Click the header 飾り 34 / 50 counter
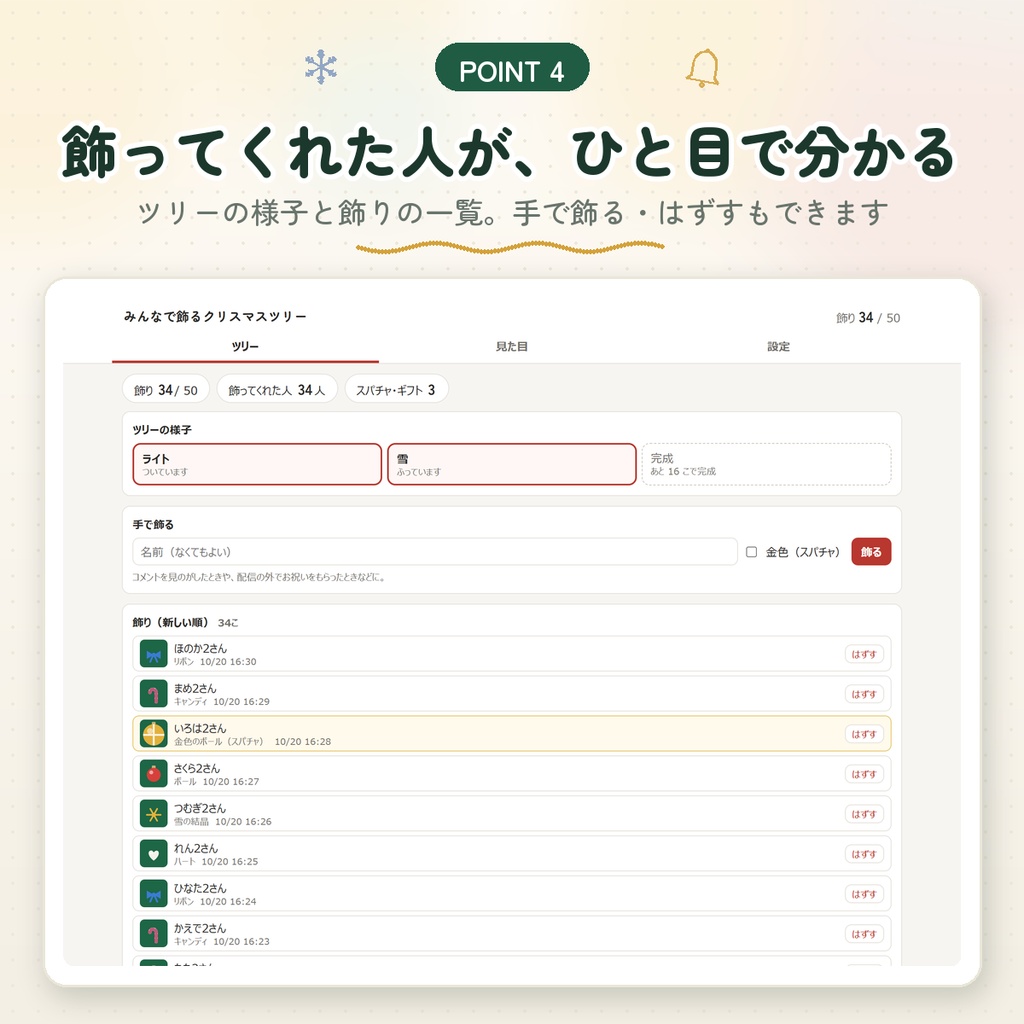Image resolution: width=1024 pixels, height=1024 pixels. coord(868,317)
